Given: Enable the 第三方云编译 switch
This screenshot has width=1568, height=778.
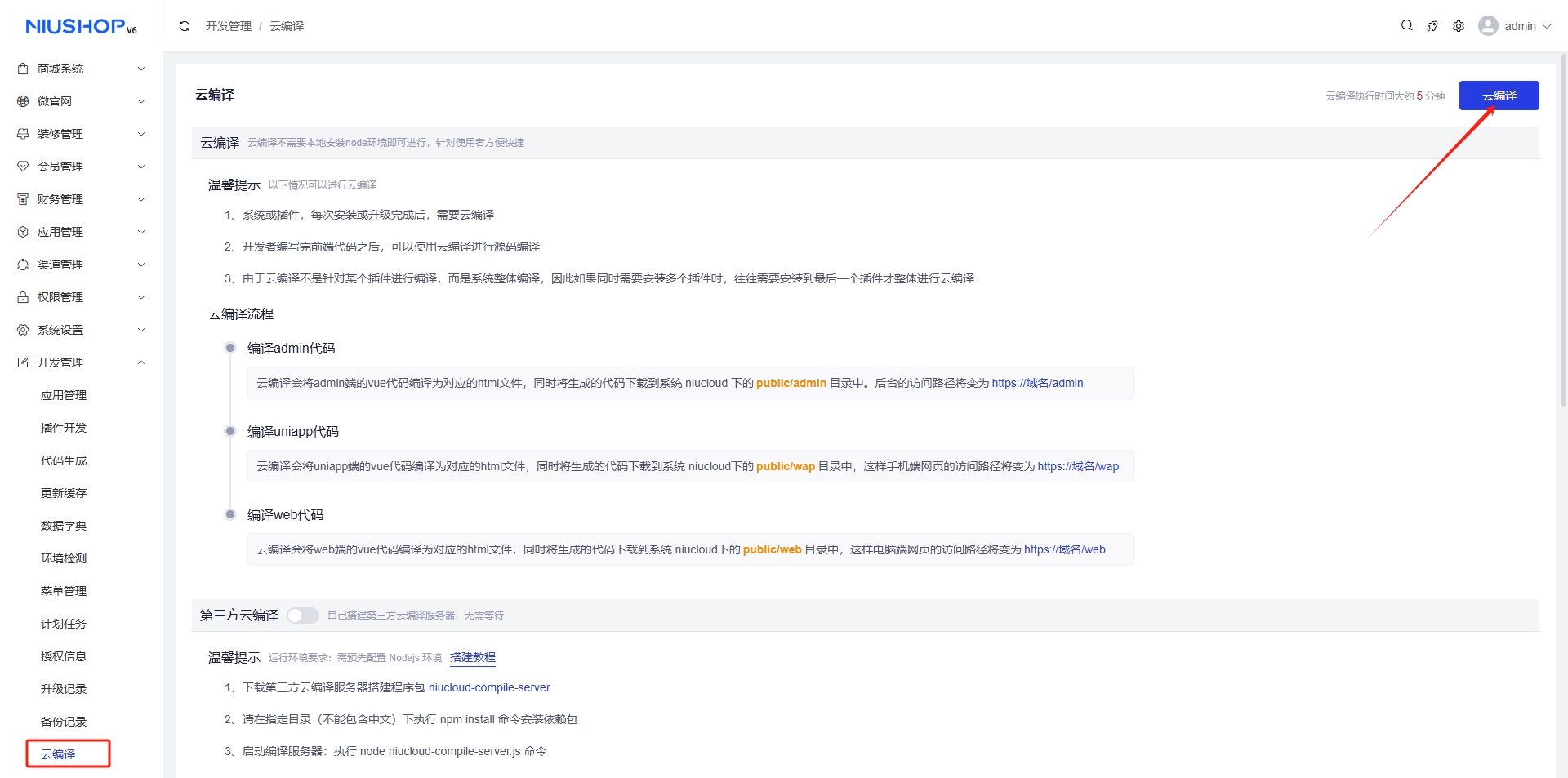Looking at the screenshot, I should pos(302,616).
